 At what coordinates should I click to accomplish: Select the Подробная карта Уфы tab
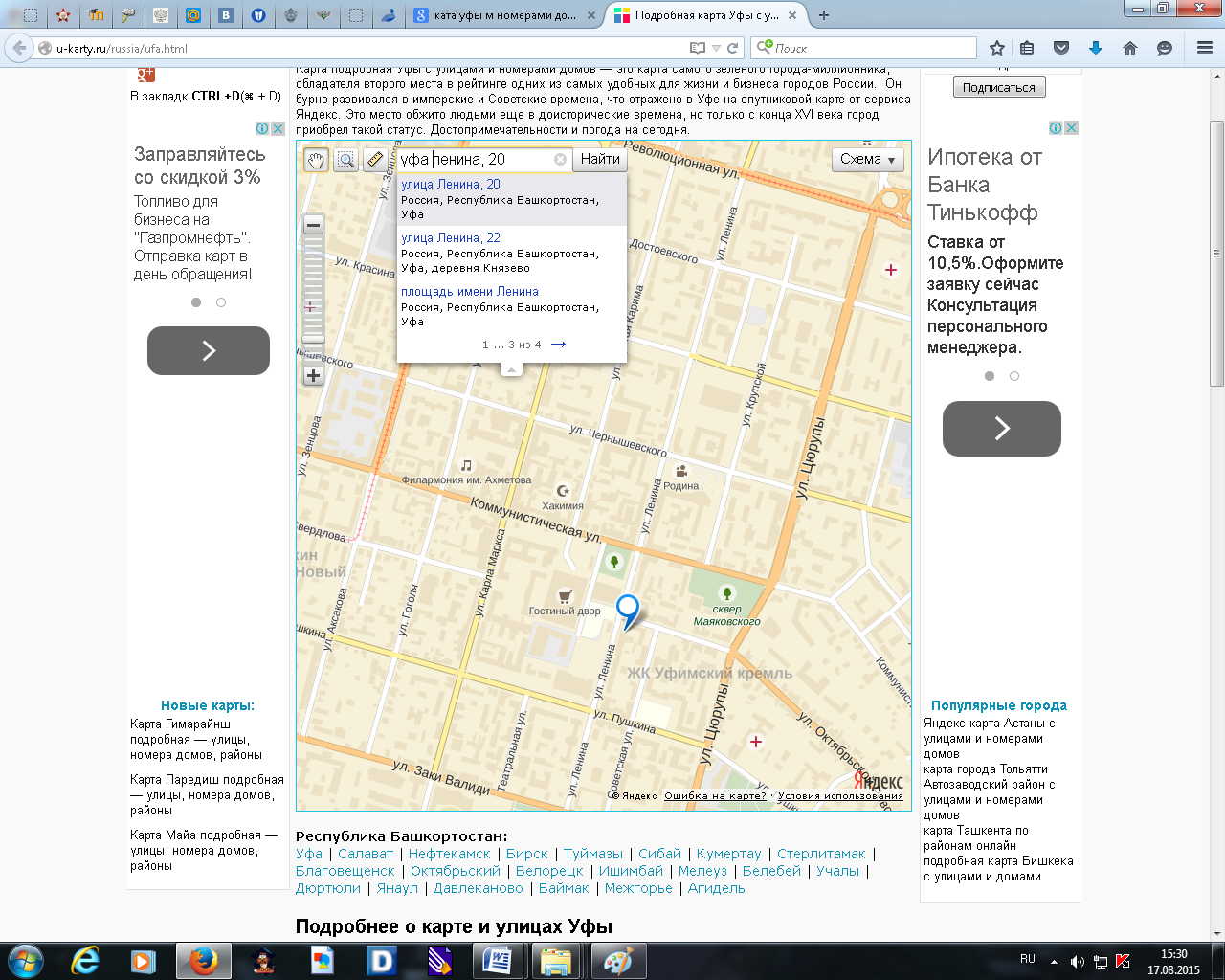(706, 15)
